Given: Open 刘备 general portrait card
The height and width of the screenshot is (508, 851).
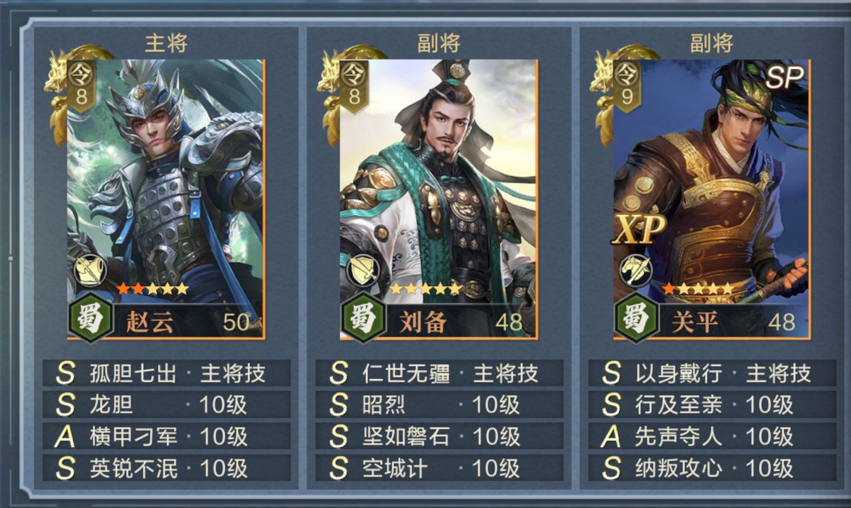Looking at the screenshot, I should coord(439,199).
